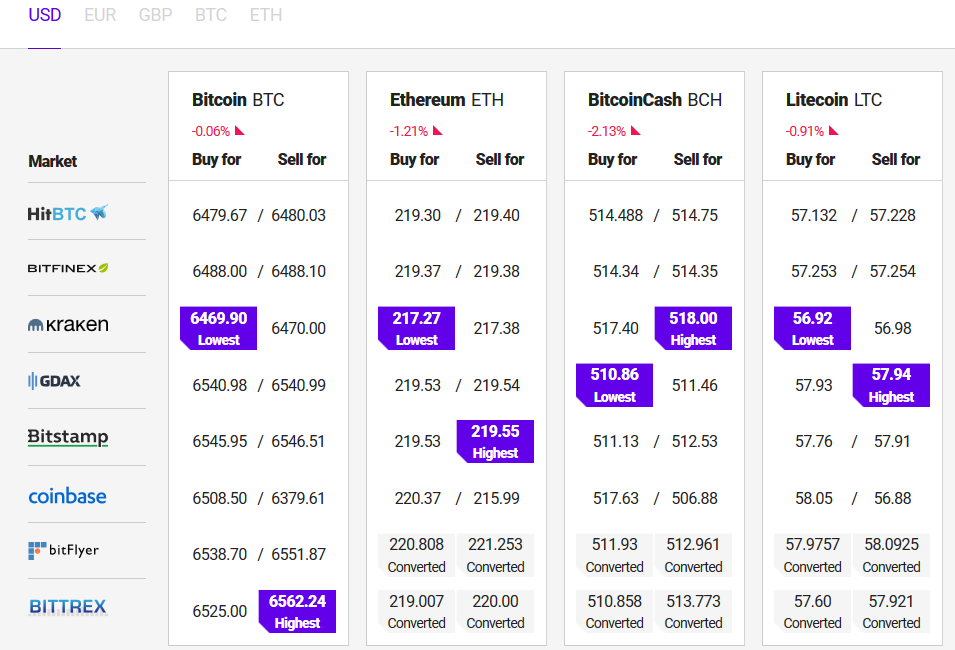The width and height of the screenshot is (955, 650).
Task: Click Bitstamp BitcoinCash sell price 512.53
Action: pyautogui.click(x=695, y=441)
